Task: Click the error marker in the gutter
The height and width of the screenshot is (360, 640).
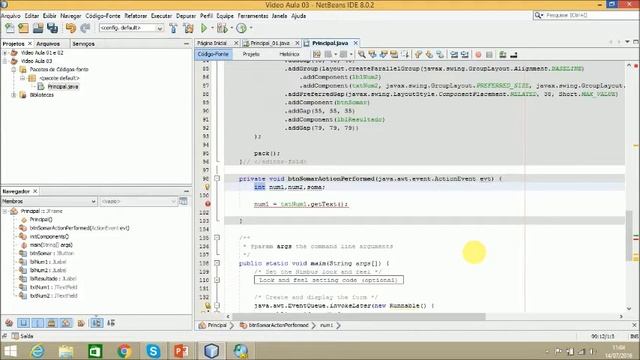Action: click(207, 204)
